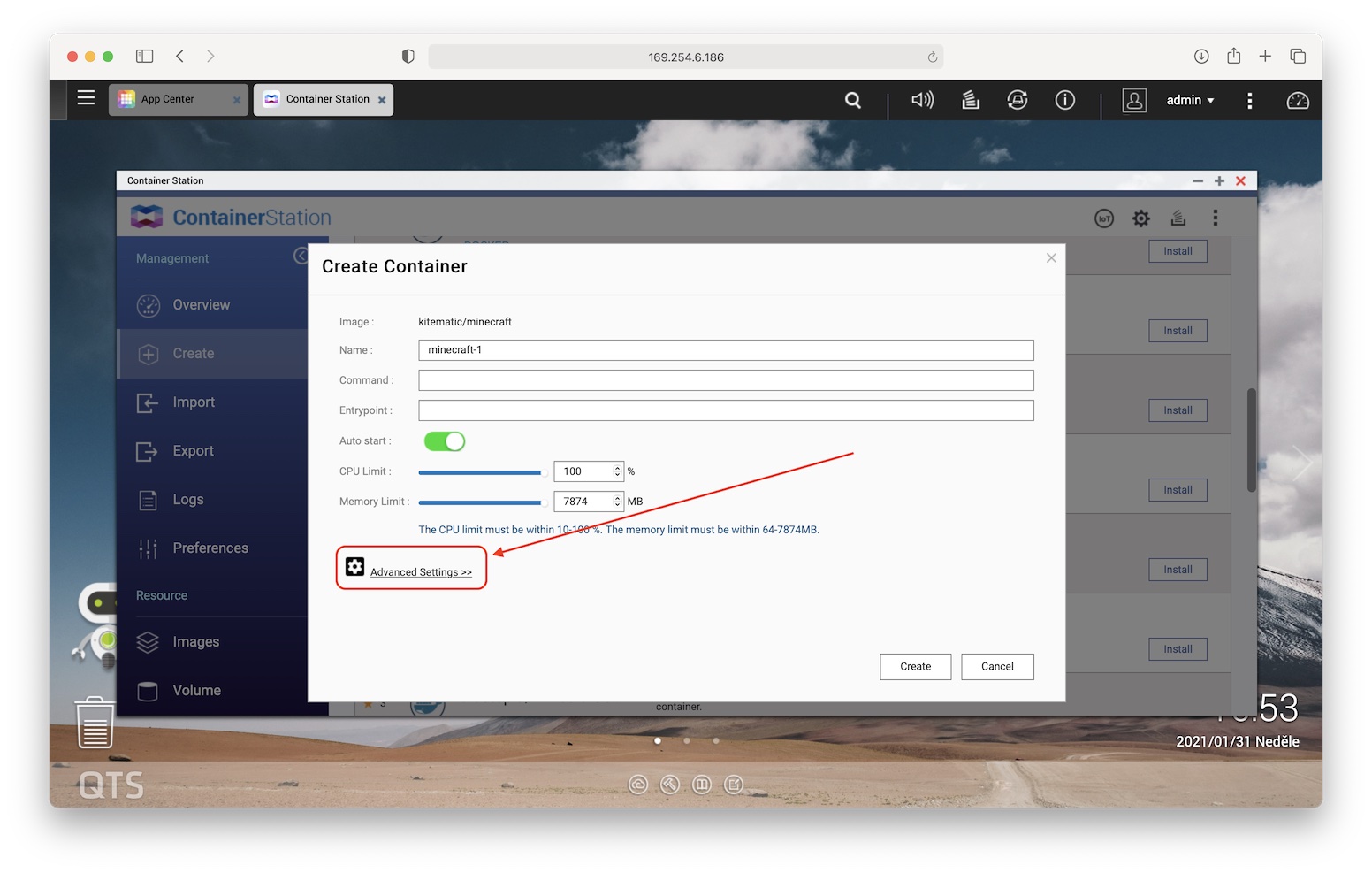
Task: Open the QTS main menu hamburger icon
Action: 86,98
